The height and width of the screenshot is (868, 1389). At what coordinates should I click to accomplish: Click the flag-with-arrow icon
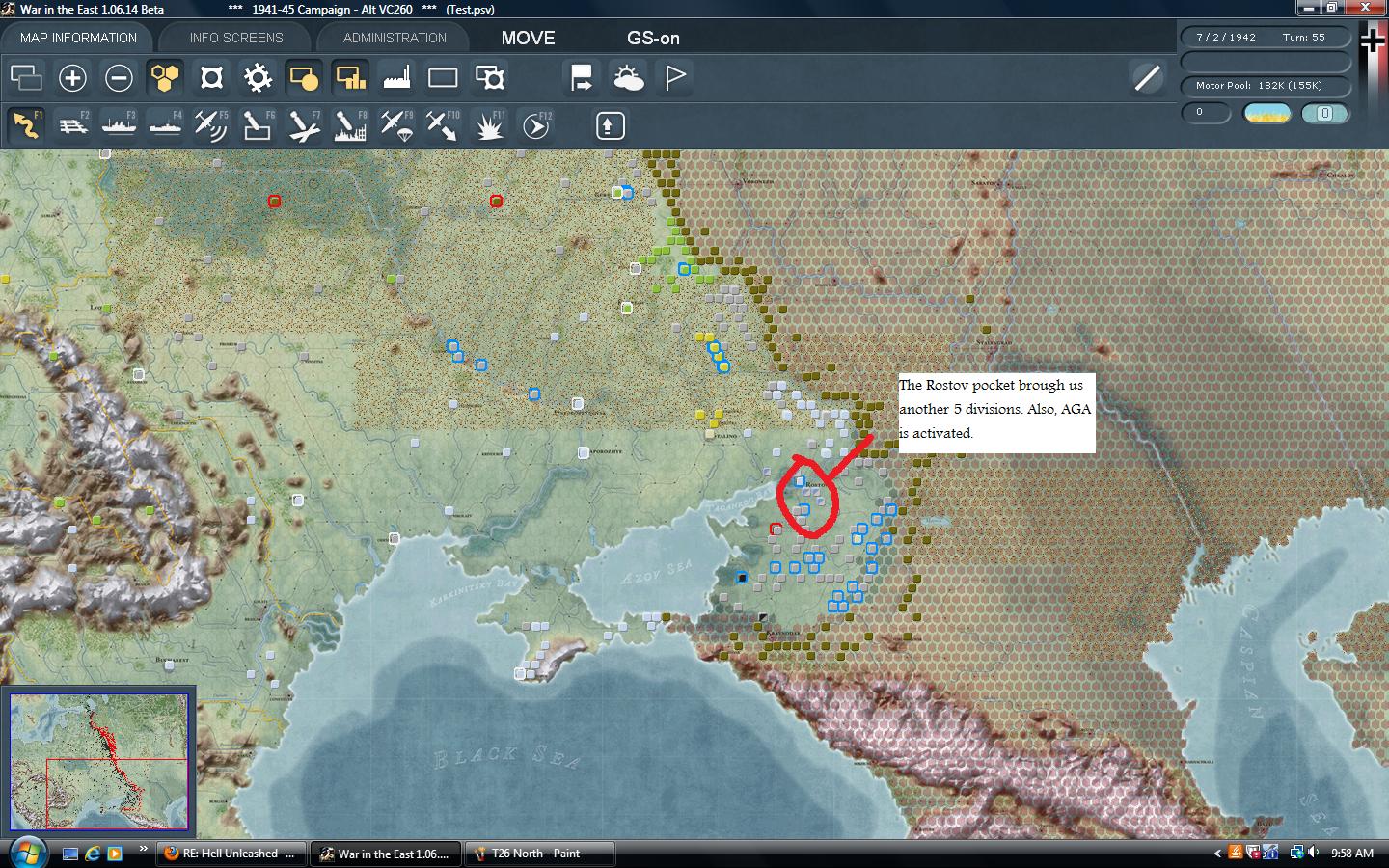pyautogui.click(x=582, y=78)
